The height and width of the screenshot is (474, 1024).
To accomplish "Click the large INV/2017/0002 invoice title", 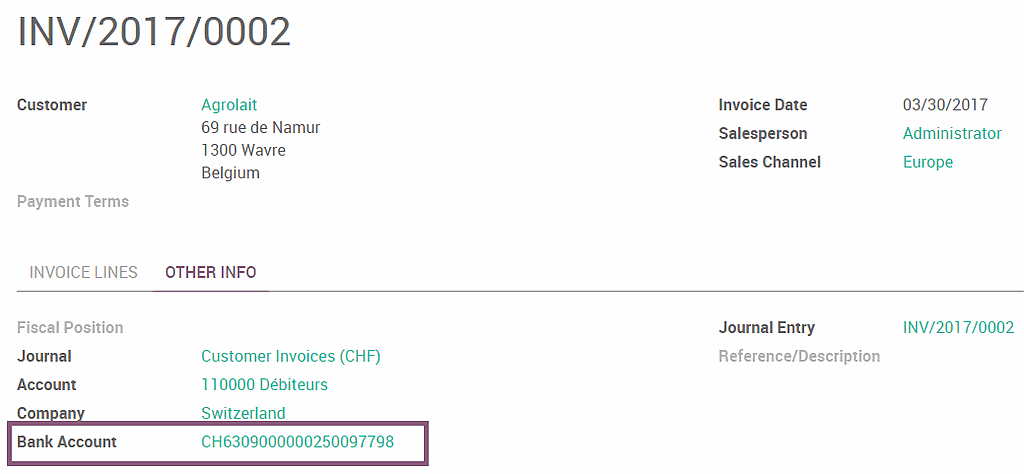I will coord(154,33).
